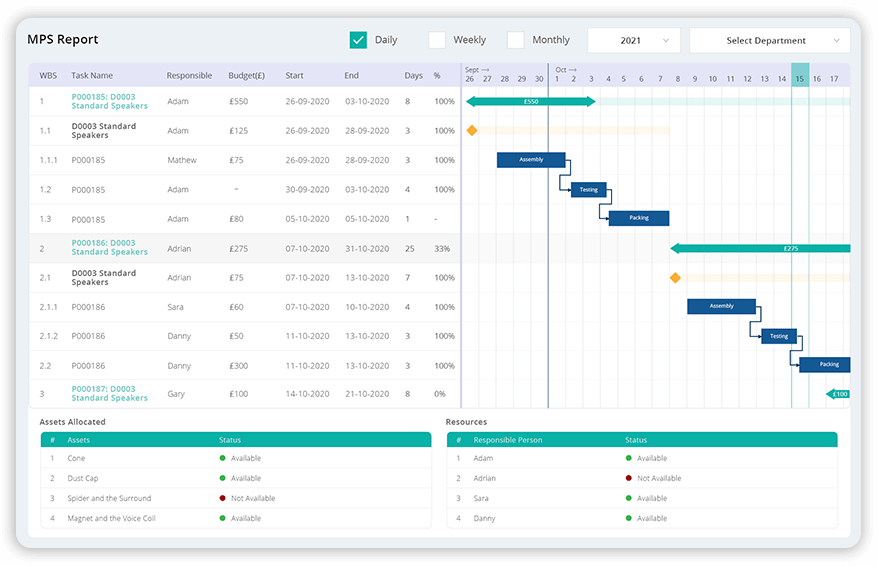878x566 pixels.
Task: Open the P000185: D0003 Standard Speakers link
Action: click(109, 101)
